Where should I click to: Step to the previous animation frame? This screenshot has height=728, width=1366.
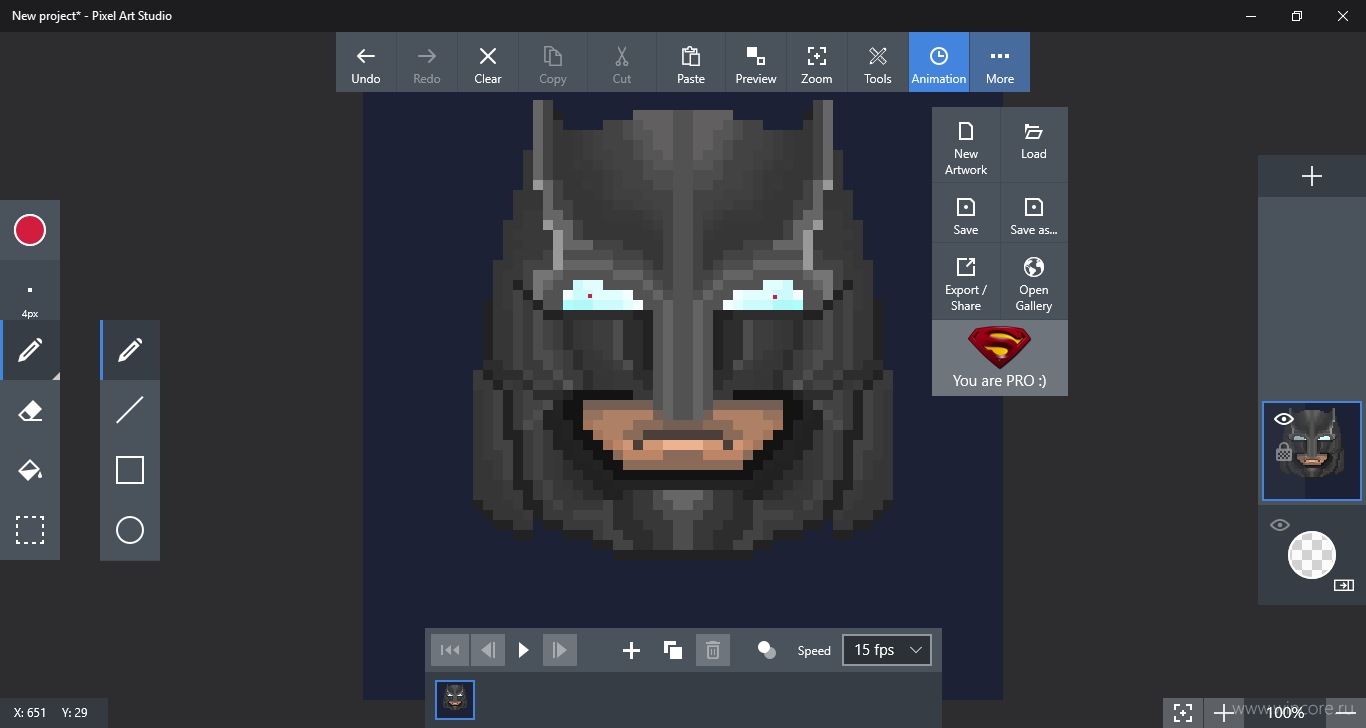pyautogui.click(x=487, y=650)
